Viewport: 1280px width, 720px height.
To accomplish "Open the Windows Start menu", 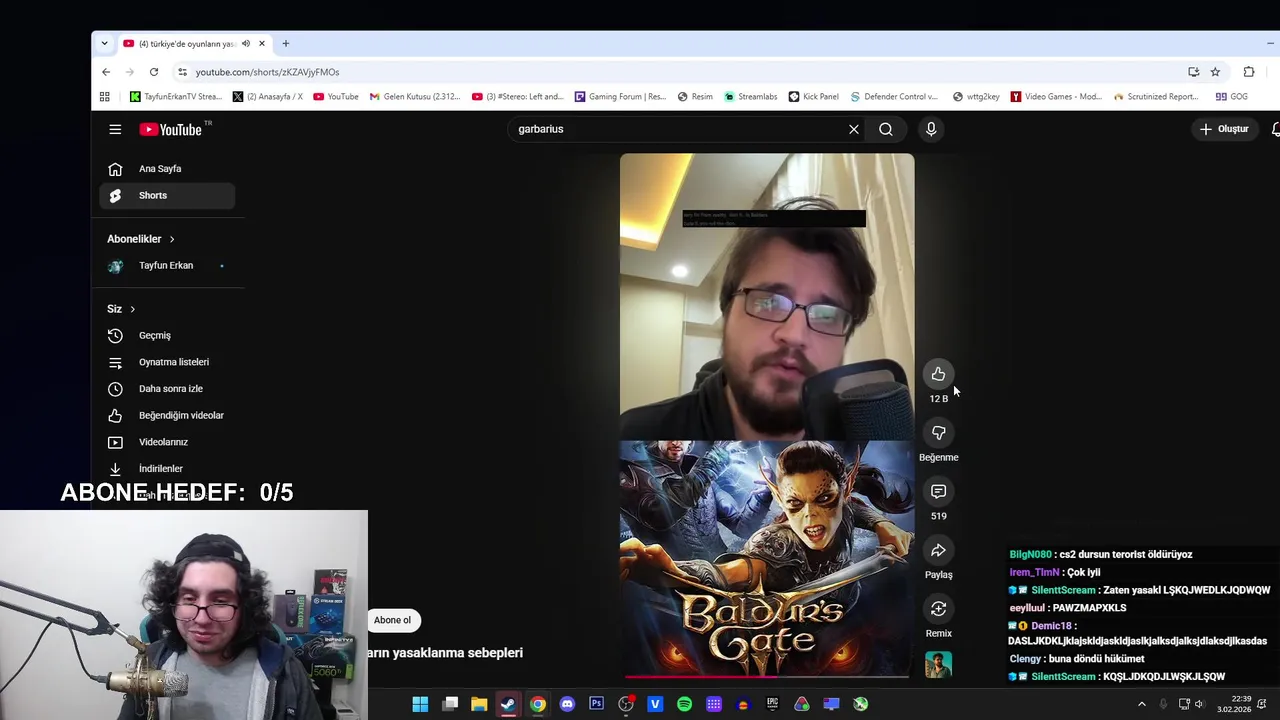I will pos(420,704).
